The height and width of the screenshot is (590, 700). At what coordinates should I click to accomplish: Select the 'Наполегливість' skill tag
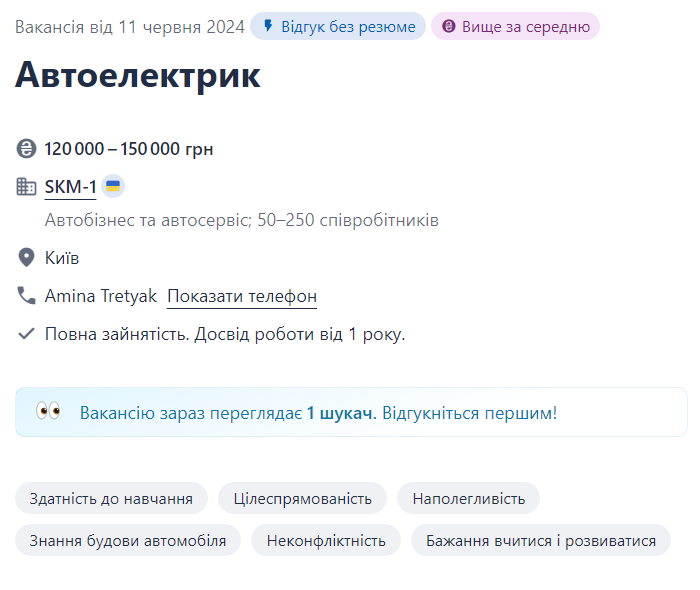(468, 498)
